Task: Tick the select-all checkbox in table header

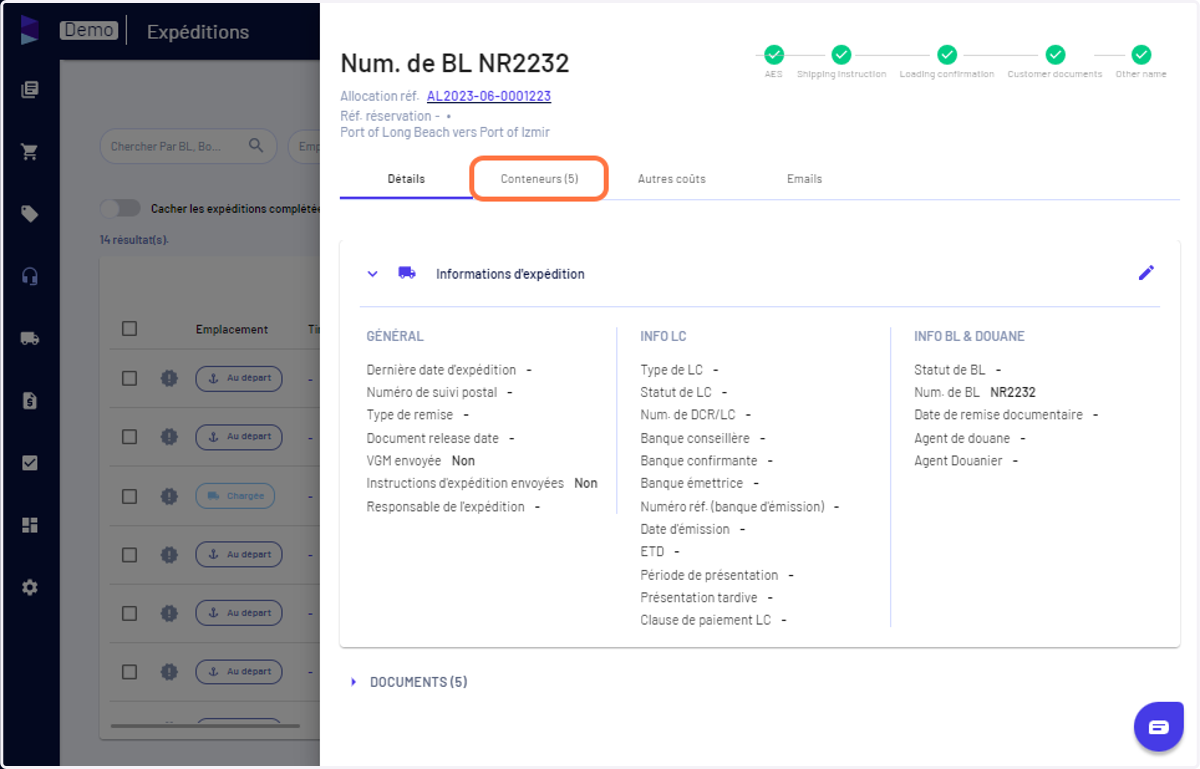Action: (x=129, y=329)
